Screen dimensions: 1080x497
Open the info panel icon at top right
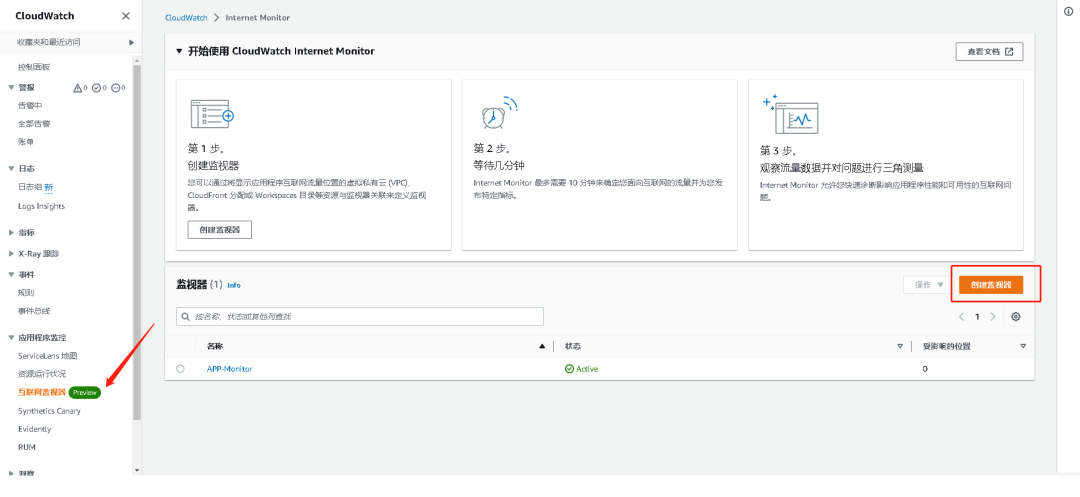(x=1068, y=12)
